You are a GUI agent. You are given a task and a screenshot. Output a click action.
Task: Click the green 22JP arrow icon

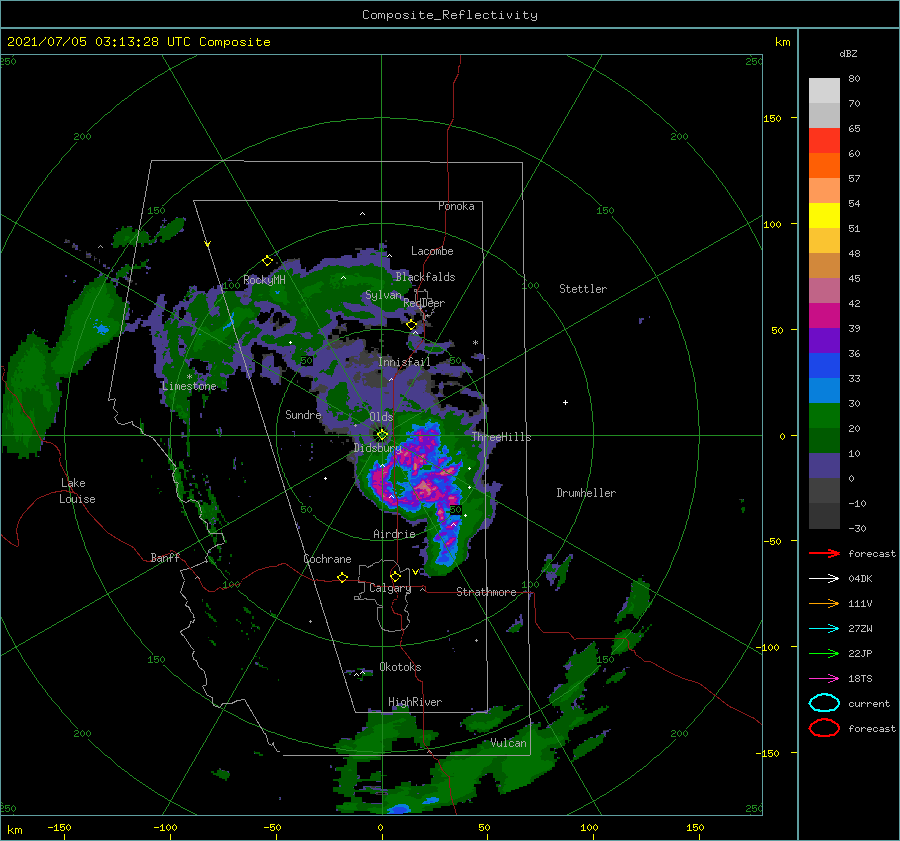824,653
